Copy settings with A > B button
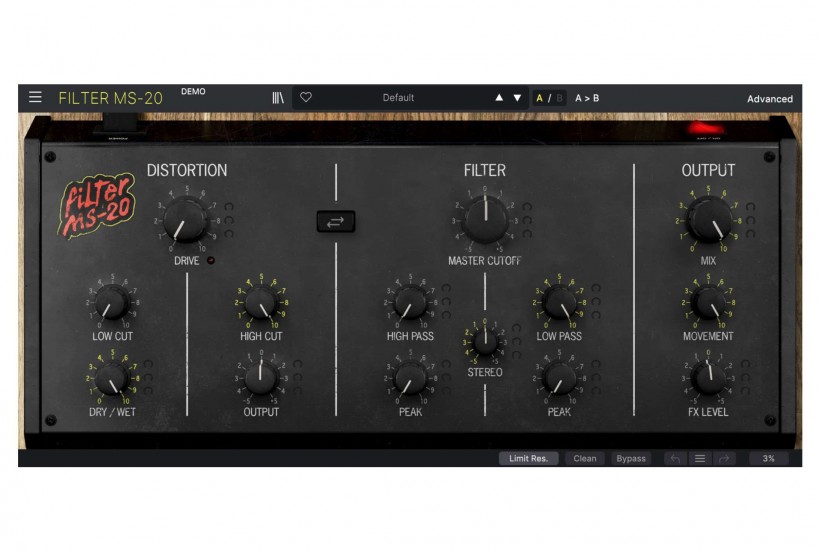 (587, 98)
